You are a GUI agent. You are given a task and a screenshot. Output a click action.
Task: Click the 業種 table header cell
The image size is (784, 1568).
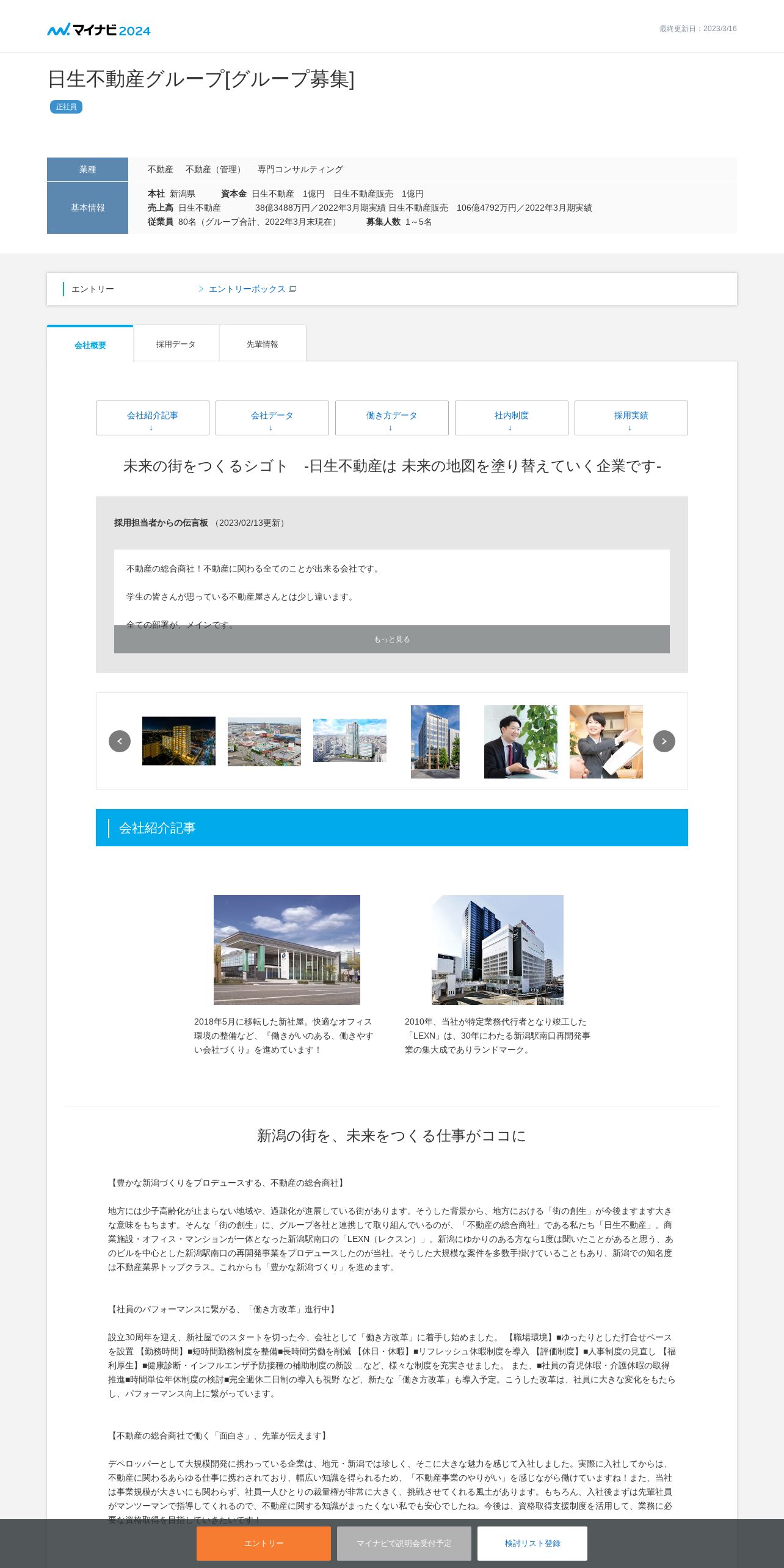(x=87, y=169)
